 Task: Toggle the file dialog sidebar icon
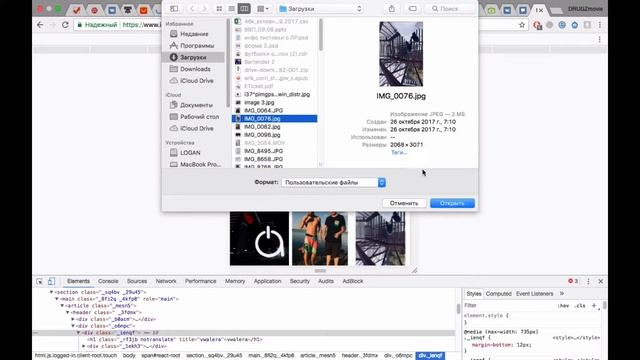[x=174, y=9]
